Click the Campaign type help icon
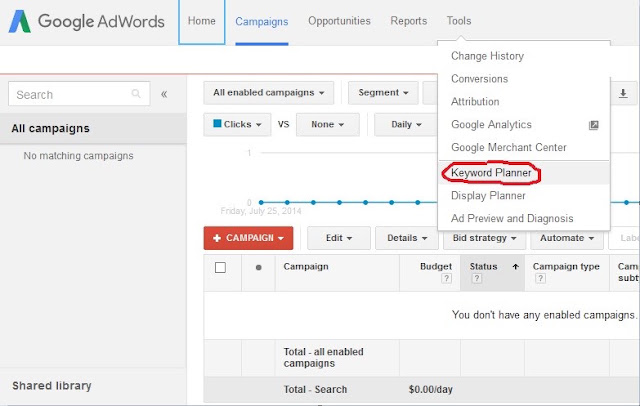This screenshot has width=640, height=406. click(540, 278)
